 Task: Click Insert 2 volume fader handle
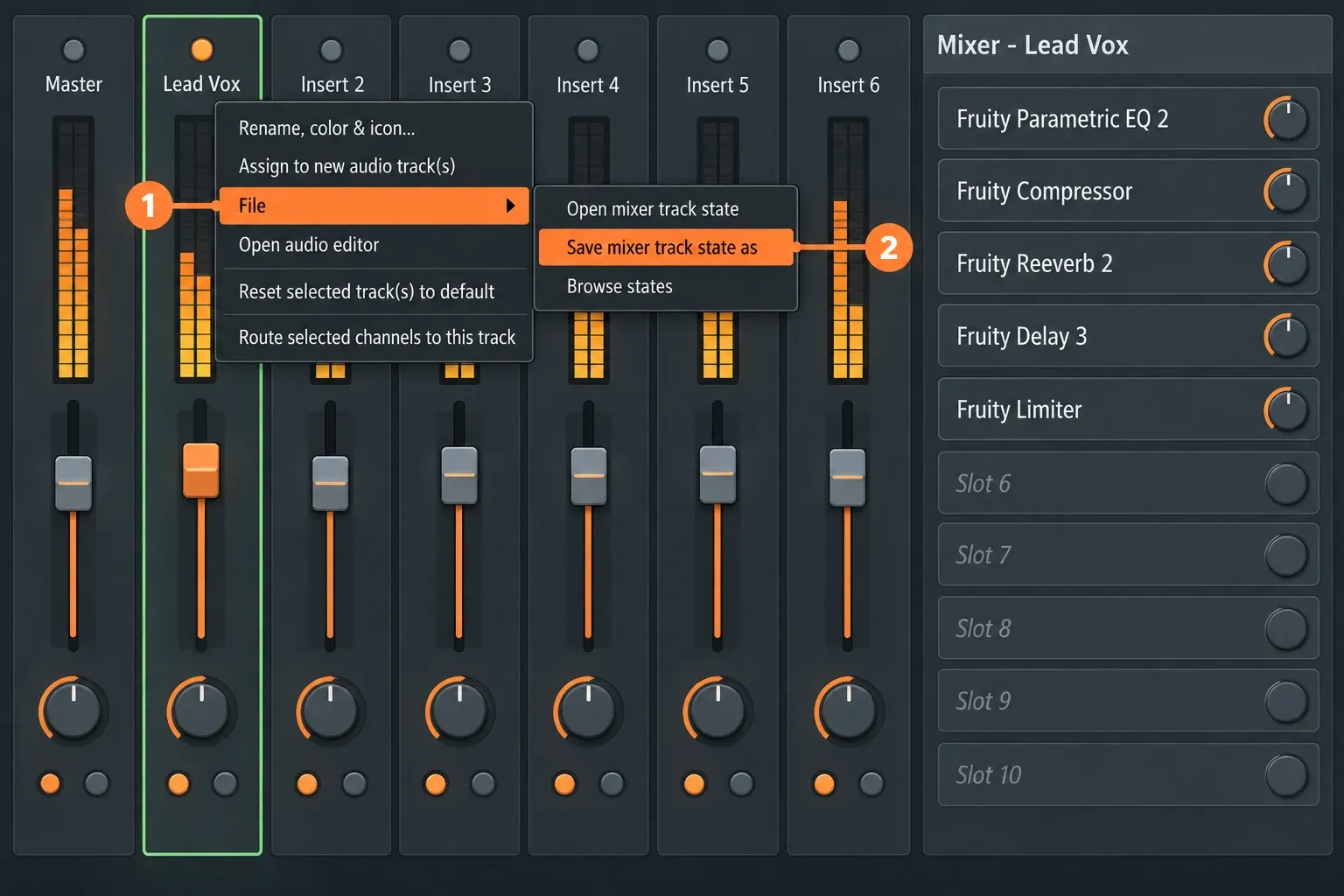331,483
